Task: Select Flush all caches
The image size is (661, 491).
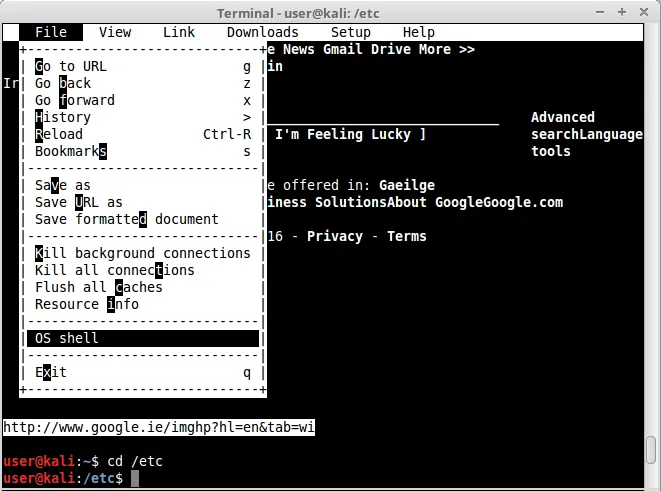Action: [143, 287]
